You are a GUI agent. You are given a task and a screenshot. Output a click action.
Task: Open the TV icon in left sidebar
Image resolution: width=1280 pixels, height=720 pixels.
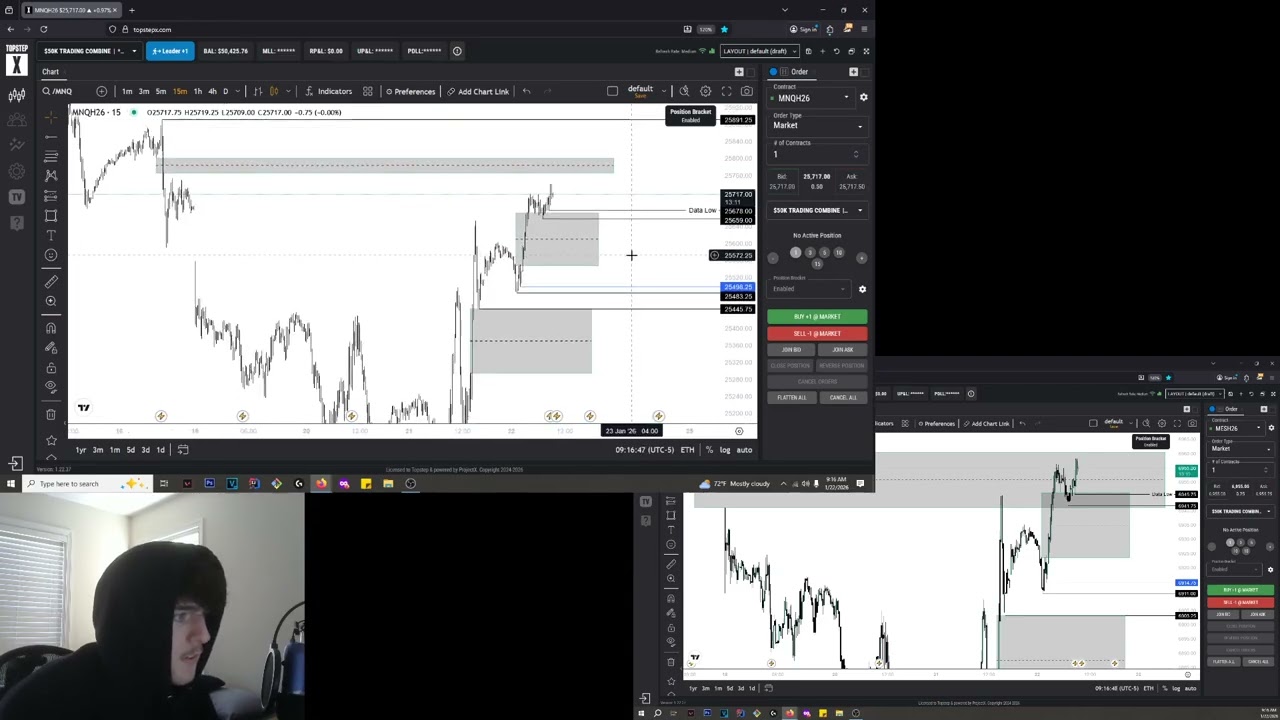(x=17, y=197)
